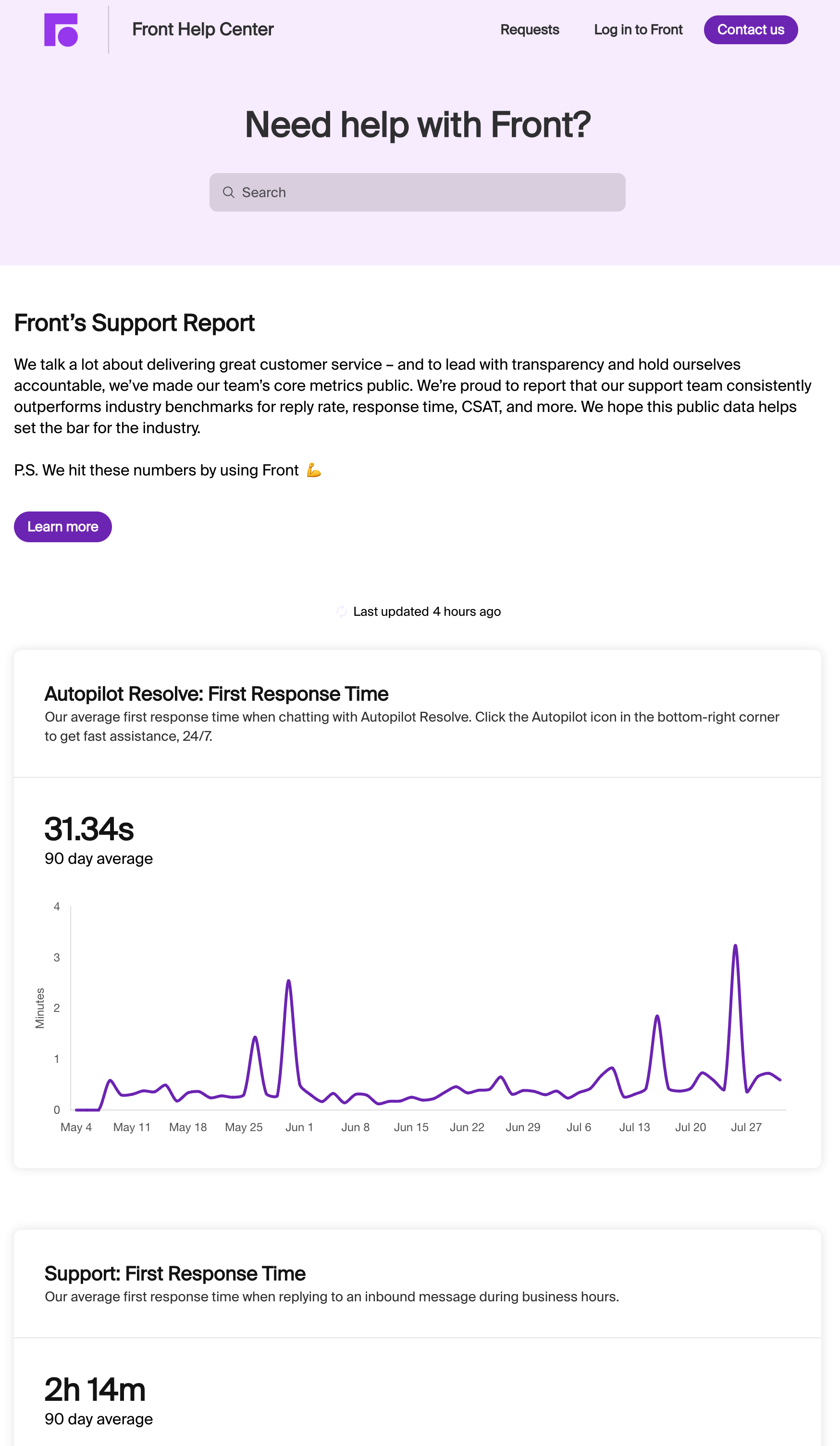Click the 2h 14m average value
This screenshot has width=840, height=1446.
pyautogui.click(x=95, y=1390)
